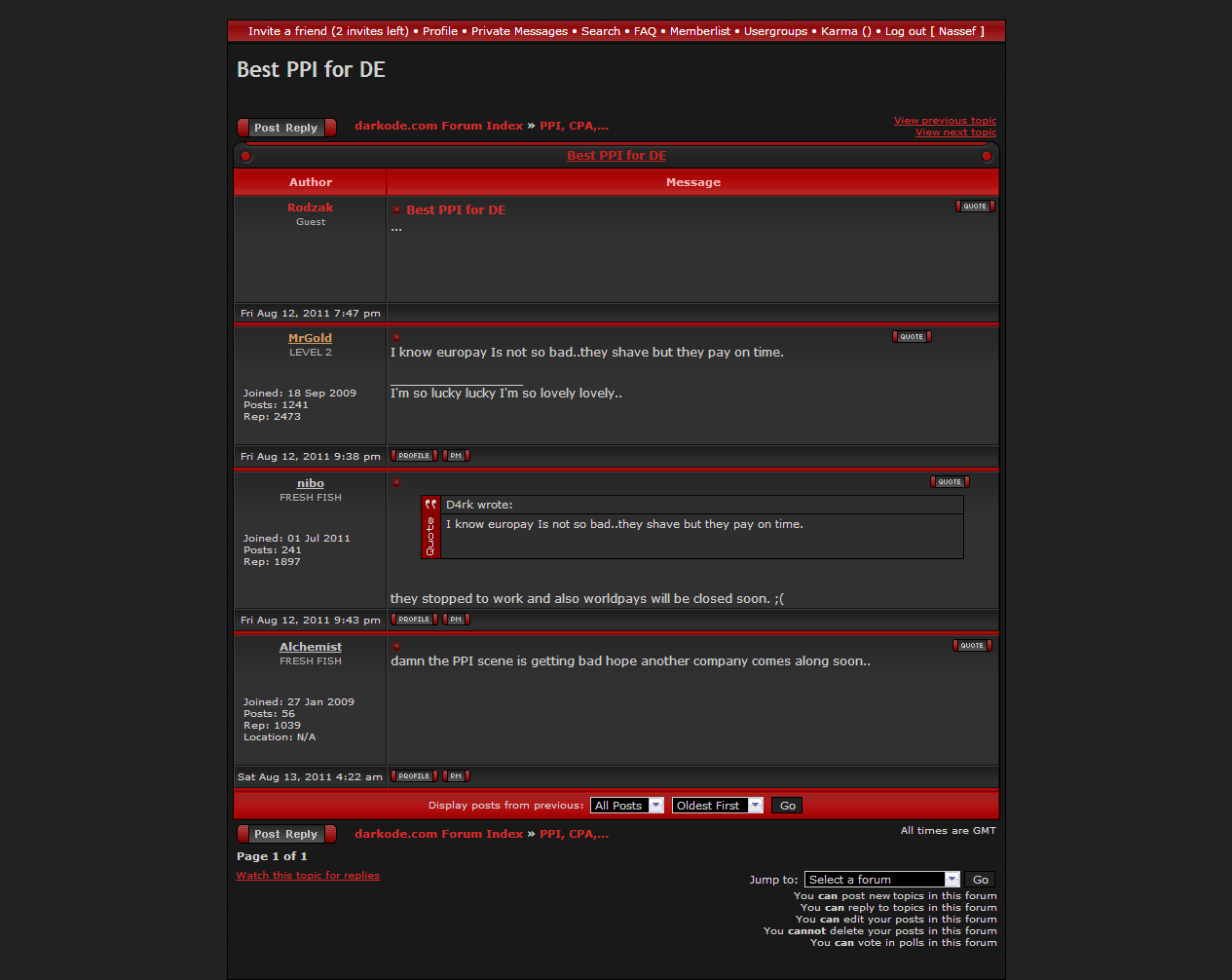Open the Memberlist menu item

point(699,31)
